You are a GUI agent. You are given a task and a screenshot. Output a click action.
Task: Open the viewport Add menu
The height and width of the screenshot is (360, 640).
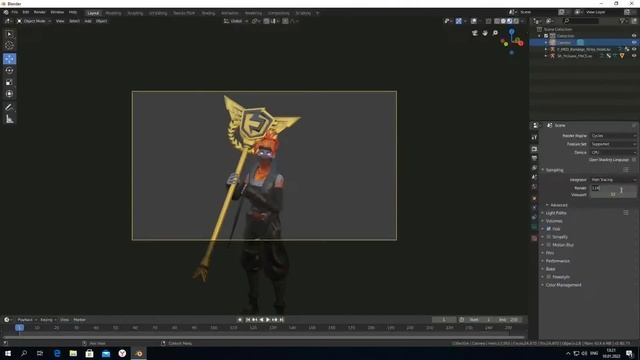(88, 21)
